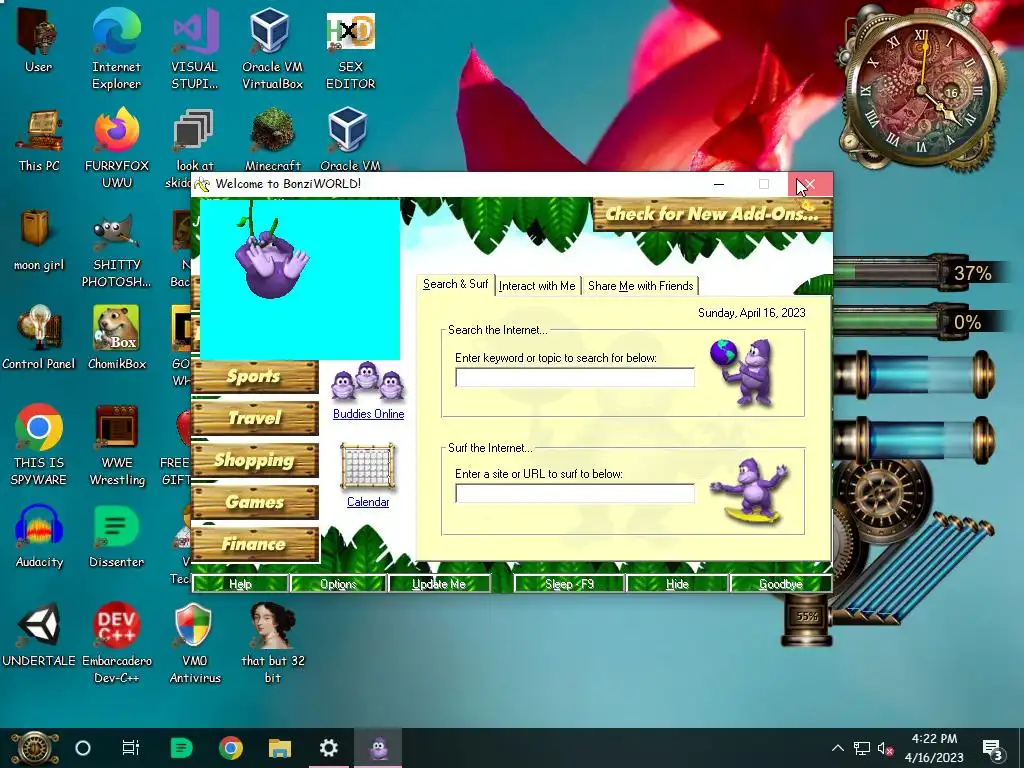Click Check for New Add-Ons sign
1024x768 pixels.
[712, 214]
